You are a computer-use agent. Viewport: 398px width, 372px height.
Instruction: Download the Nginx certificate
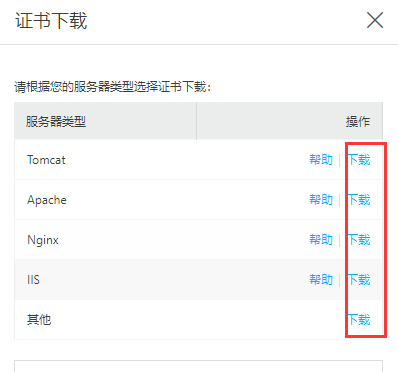point(359,240)
